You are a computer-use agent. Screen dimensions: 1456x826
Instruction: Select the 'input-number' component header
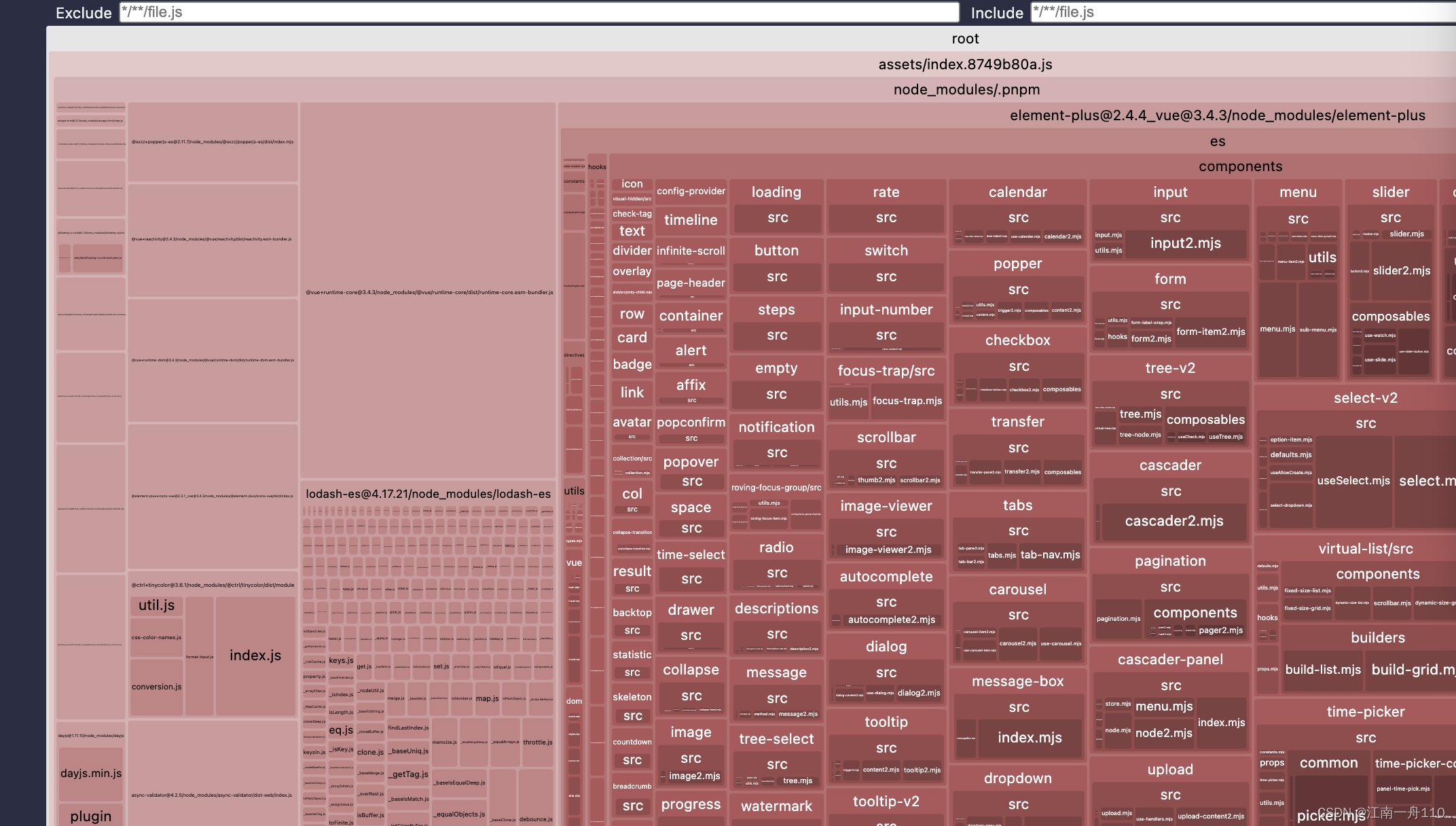point(886,310)
